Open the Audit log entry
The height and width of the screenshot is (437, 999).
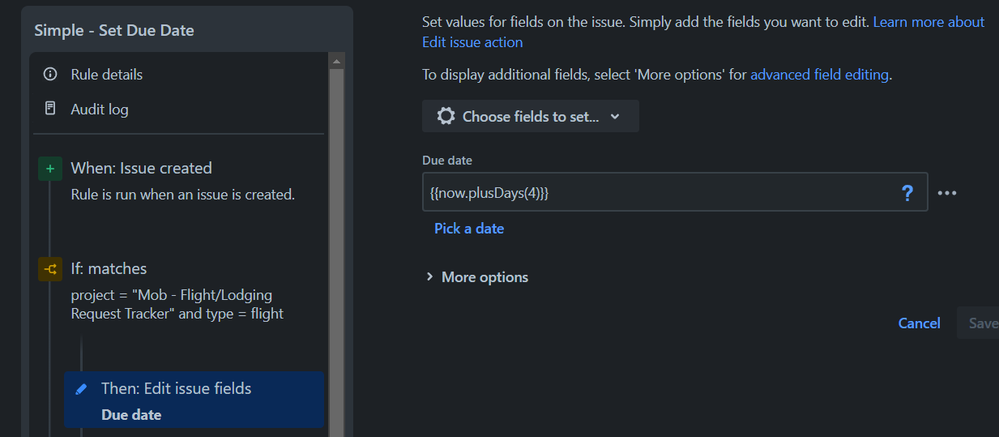pos(99,109)
